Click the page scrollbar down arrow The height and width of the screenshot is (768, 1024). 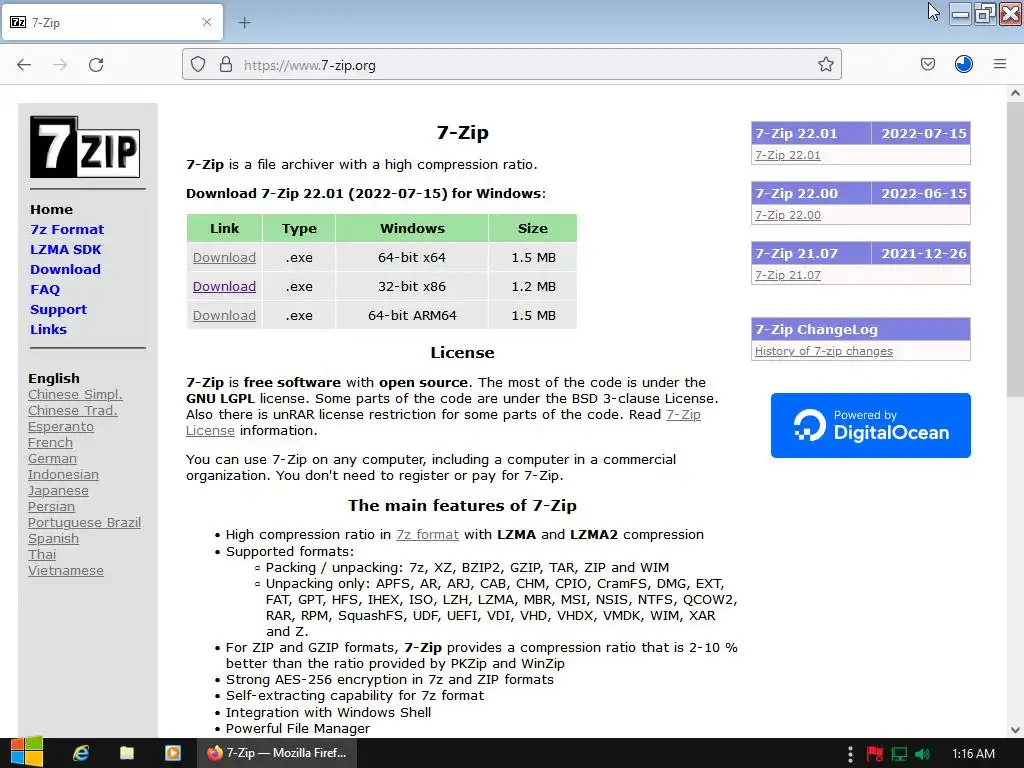click(x=1015, y=729)
